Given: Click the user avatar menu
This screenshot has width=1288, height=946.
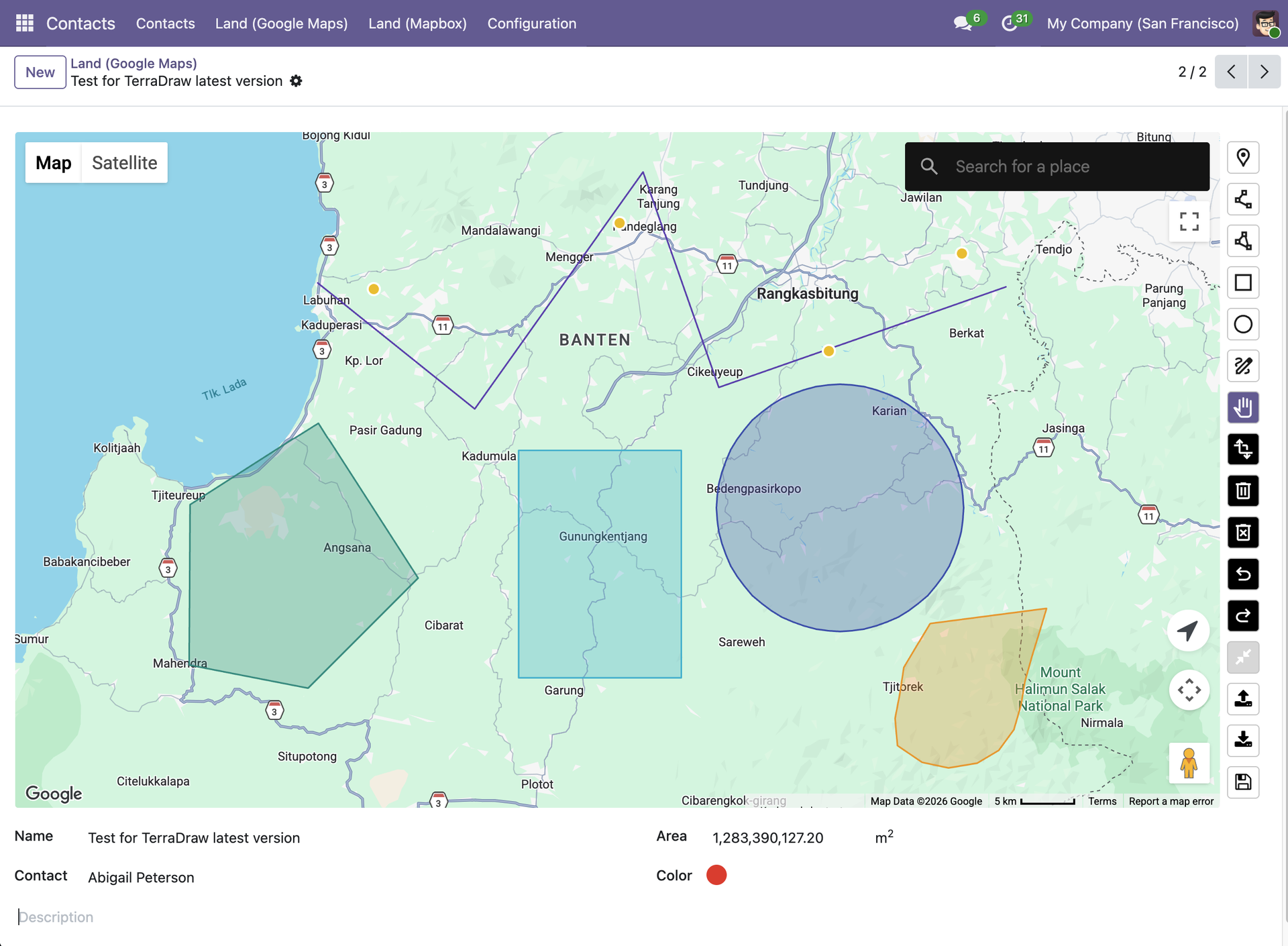Looking at the screenshot, I should pos(1265,23).
